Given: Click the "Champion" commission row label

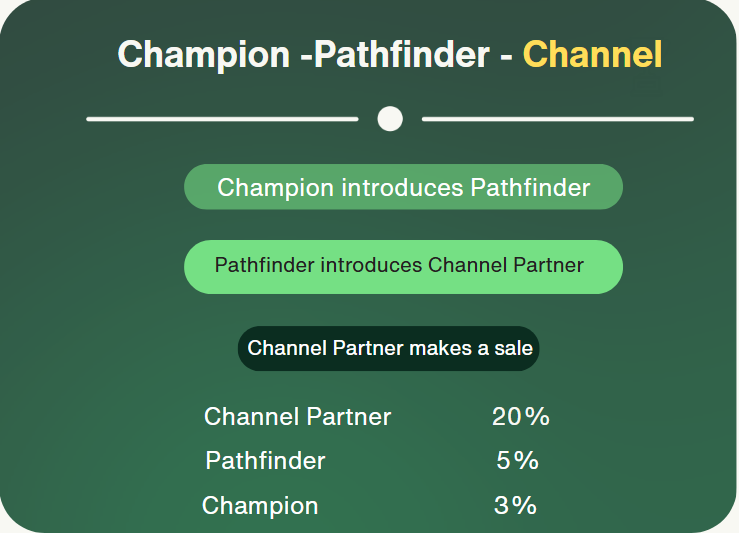Looking at the screenshot, I should pos(260,506).
